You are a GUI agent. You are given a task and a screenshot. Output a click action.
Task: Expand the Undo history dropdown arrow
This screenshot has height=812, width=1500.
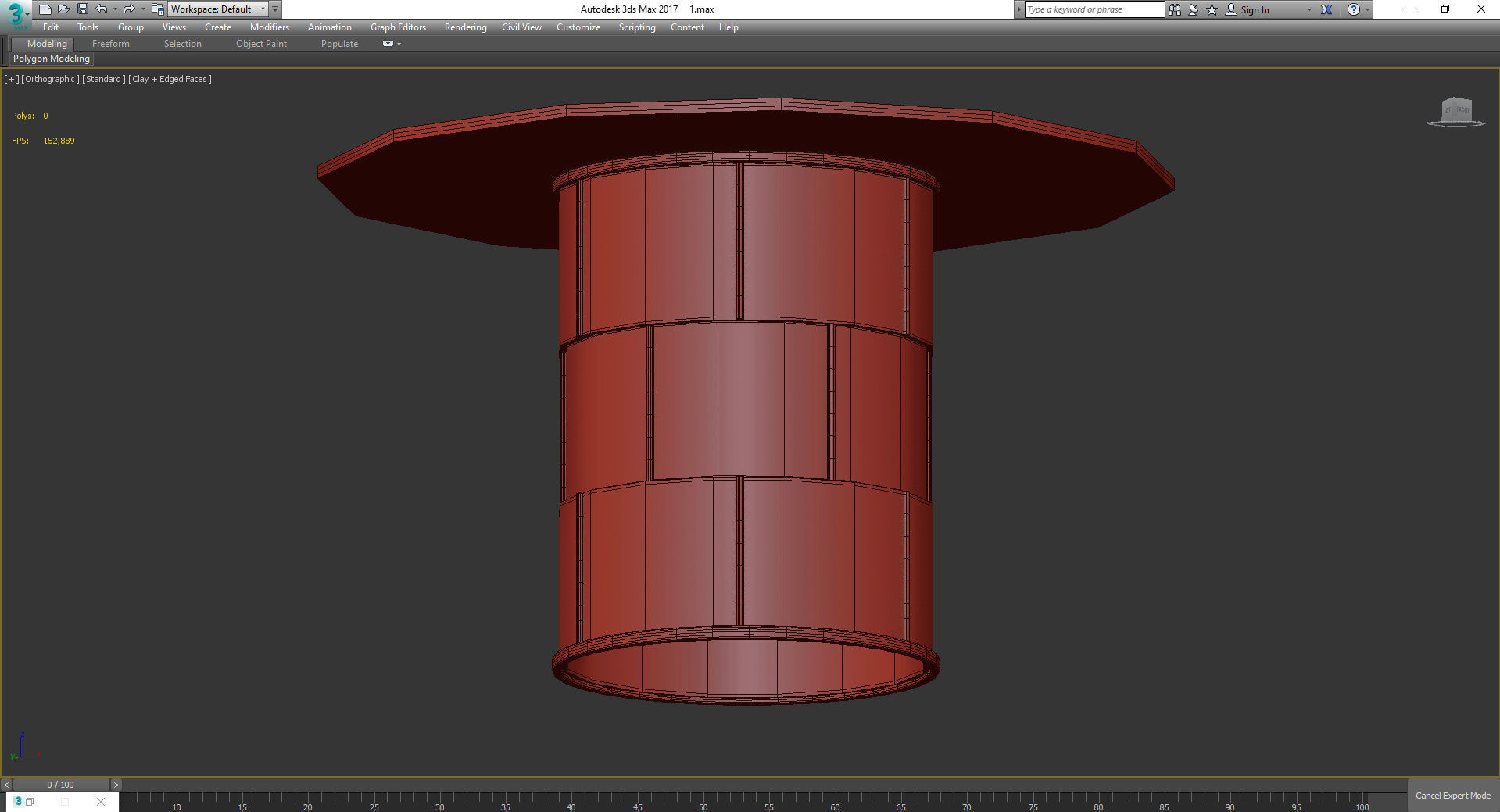click(115, 9)
